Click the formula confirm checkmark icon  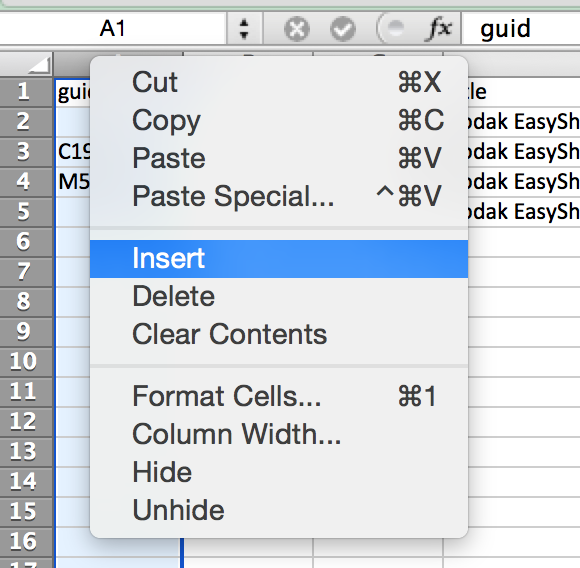[x=343, y=28]
